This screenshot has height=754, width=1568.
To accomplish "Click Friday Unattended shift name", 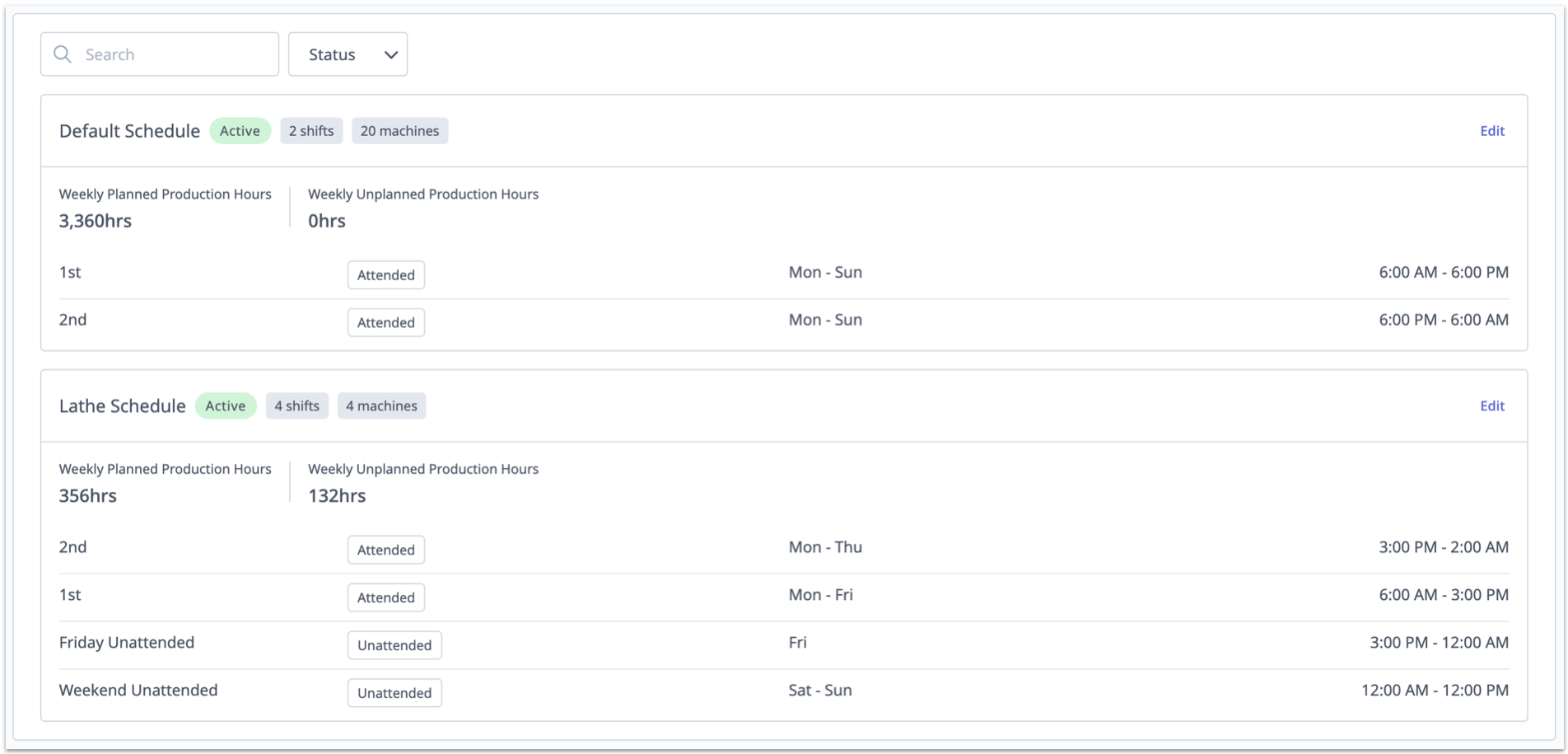I will [x=127, y=643].
